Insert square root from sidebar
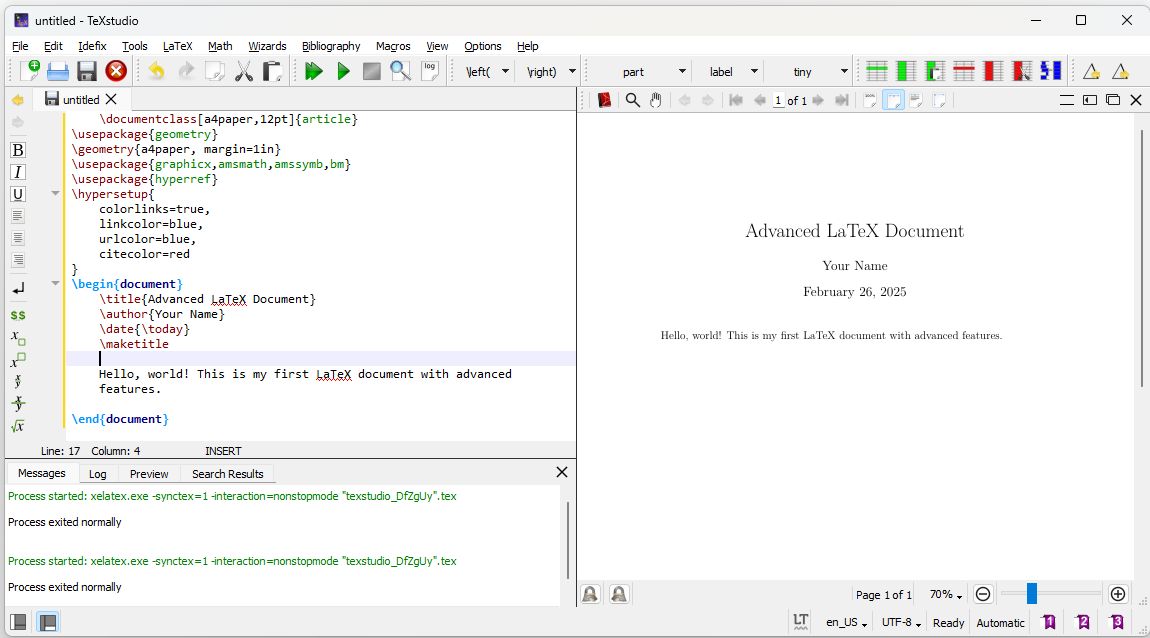Viewport: 1150px width, 638px height. [18, 426]
